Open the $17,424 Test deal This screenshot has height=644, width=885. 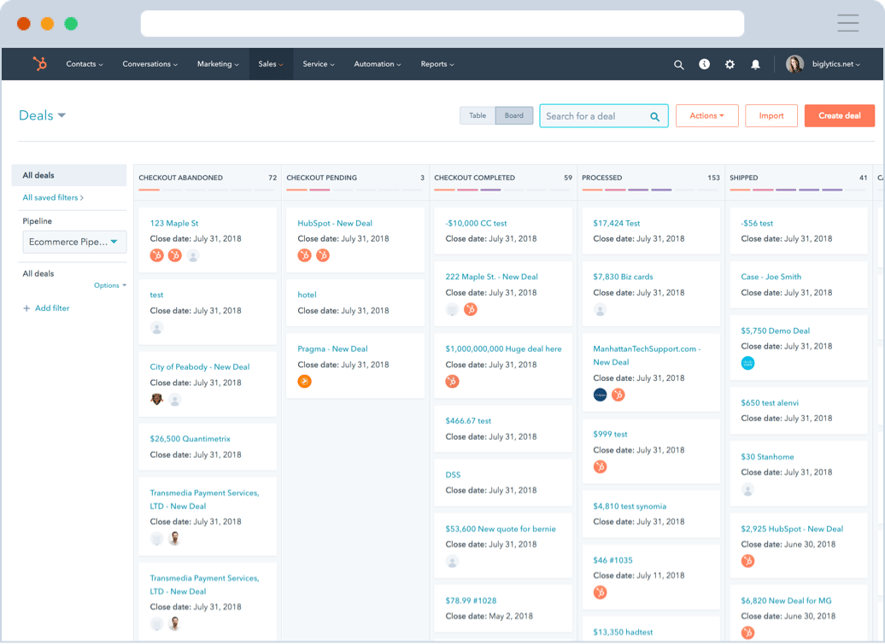pos(616,224)
